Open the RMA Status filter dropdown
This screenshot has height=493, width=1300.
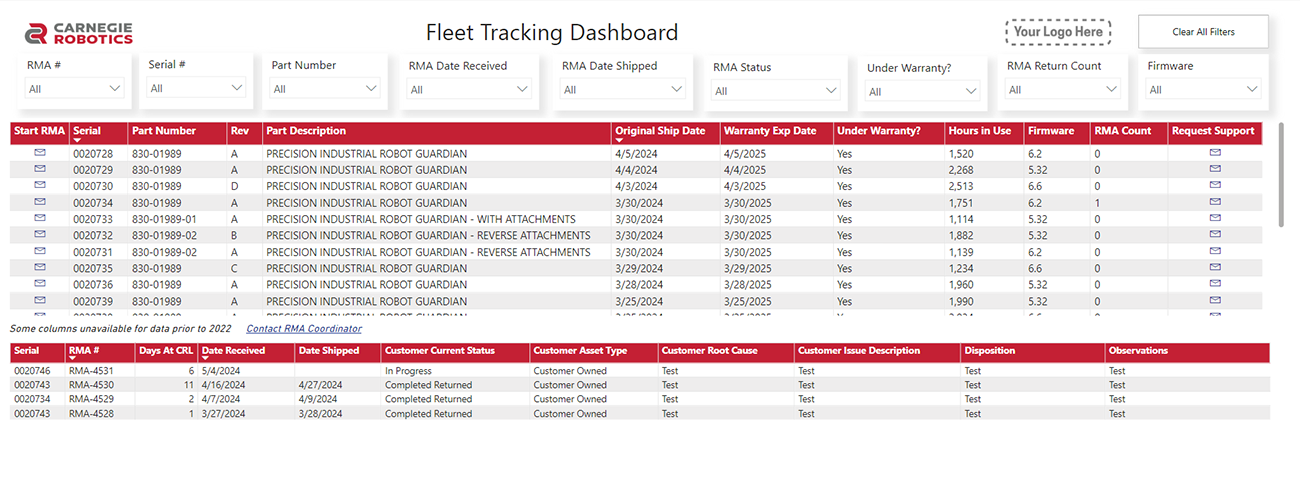776,91
